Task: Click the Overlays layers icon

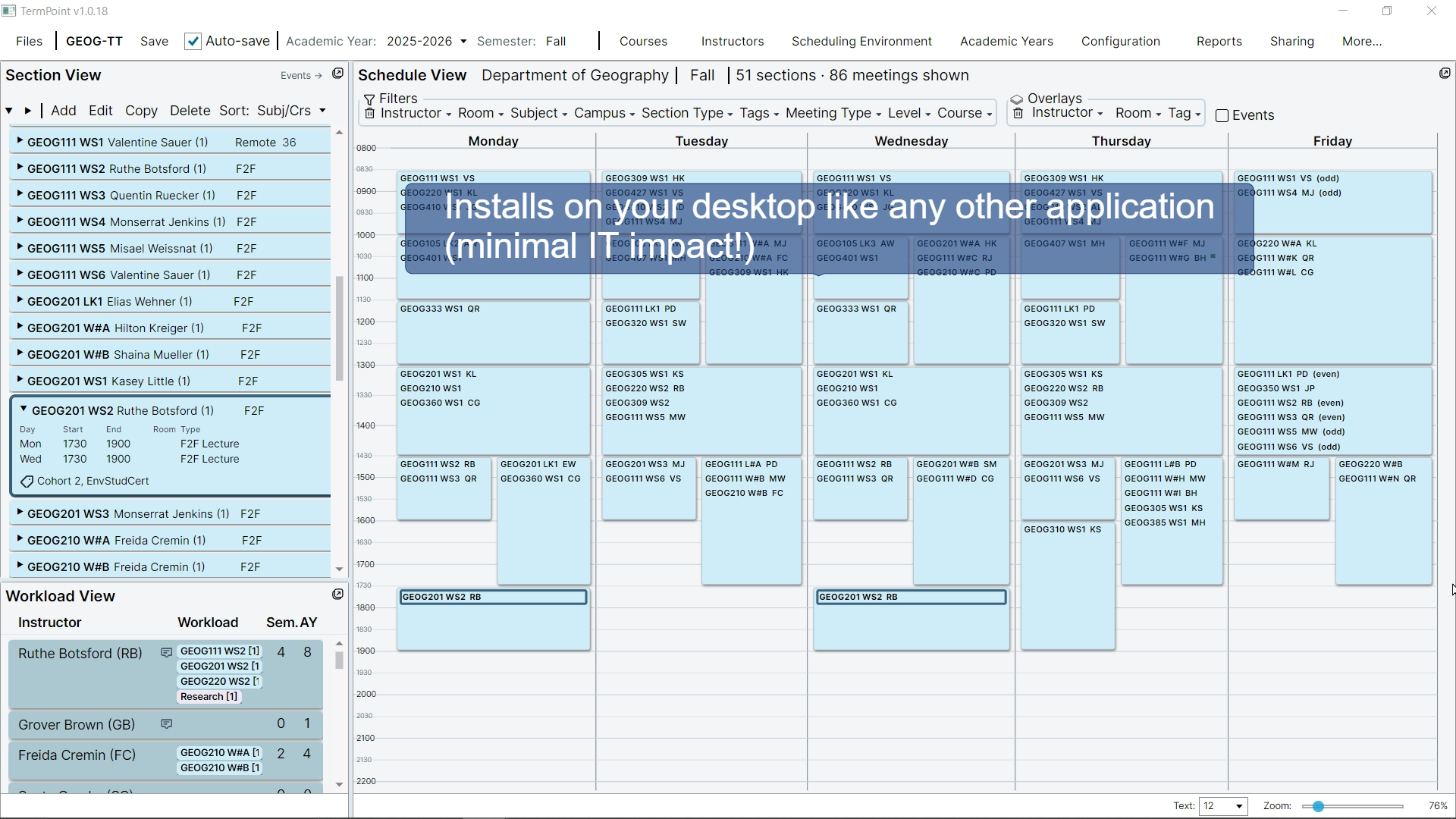Action: [1017, 99]
